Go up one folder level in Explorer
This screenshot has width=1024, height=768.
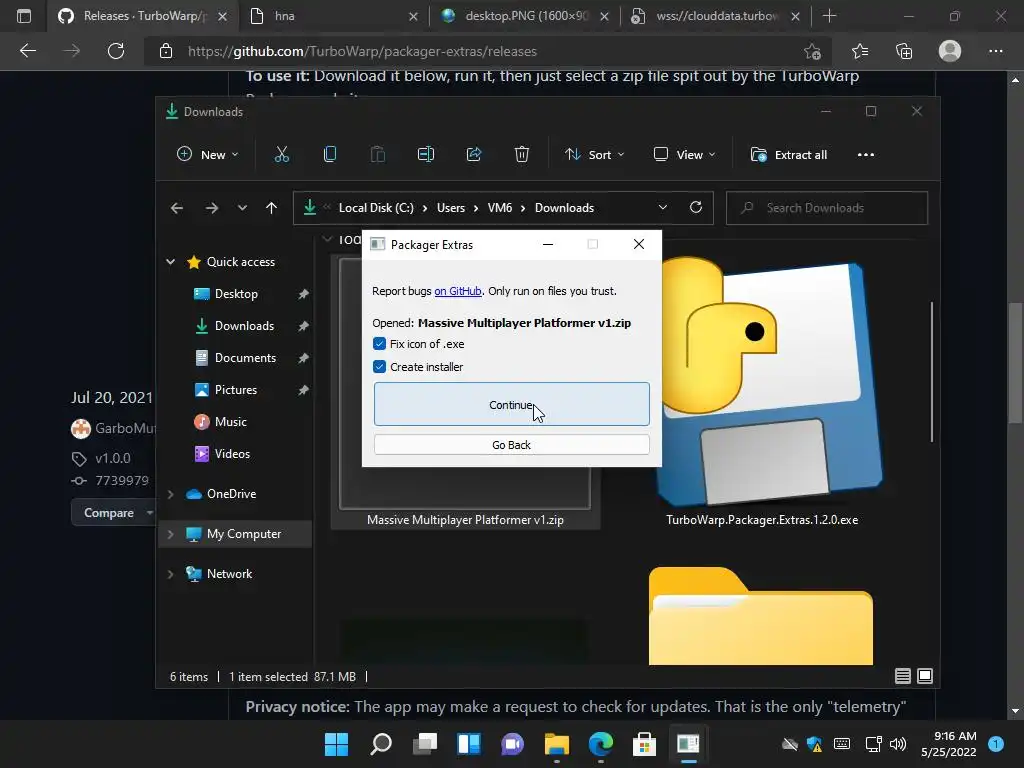click(x=271, y=208)
